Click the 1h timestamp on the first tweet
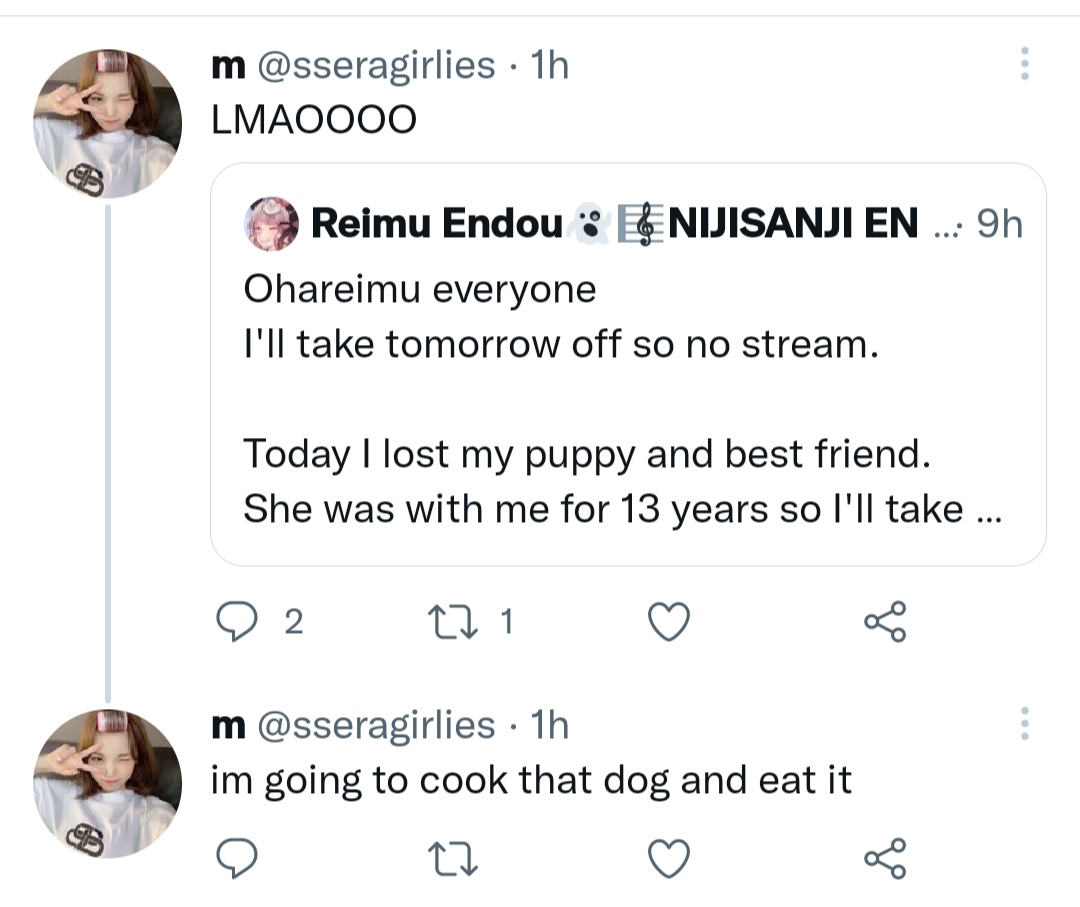The width and height of the screenshot is (1080, 907). tap(549, 66)
